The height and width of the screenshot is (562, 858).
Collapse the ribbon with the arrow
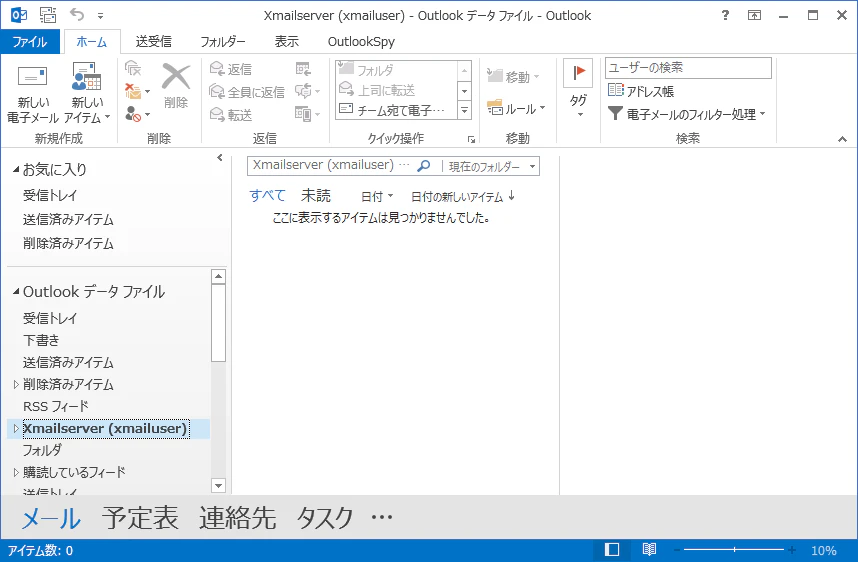[842, 140]
